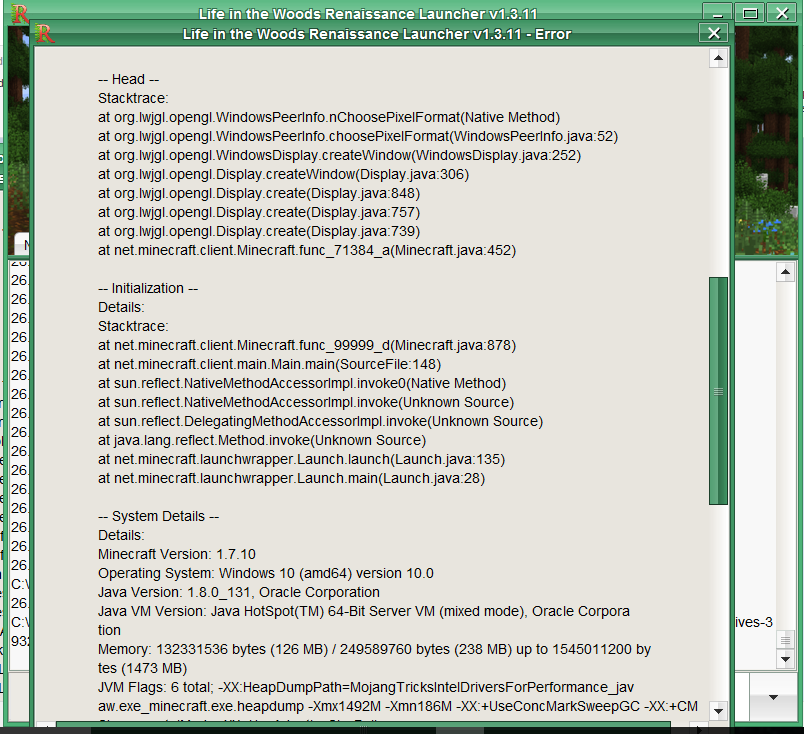
Task: Click the Method.invoke(Unknown Source) line
Action: click(x=262, y=440)
